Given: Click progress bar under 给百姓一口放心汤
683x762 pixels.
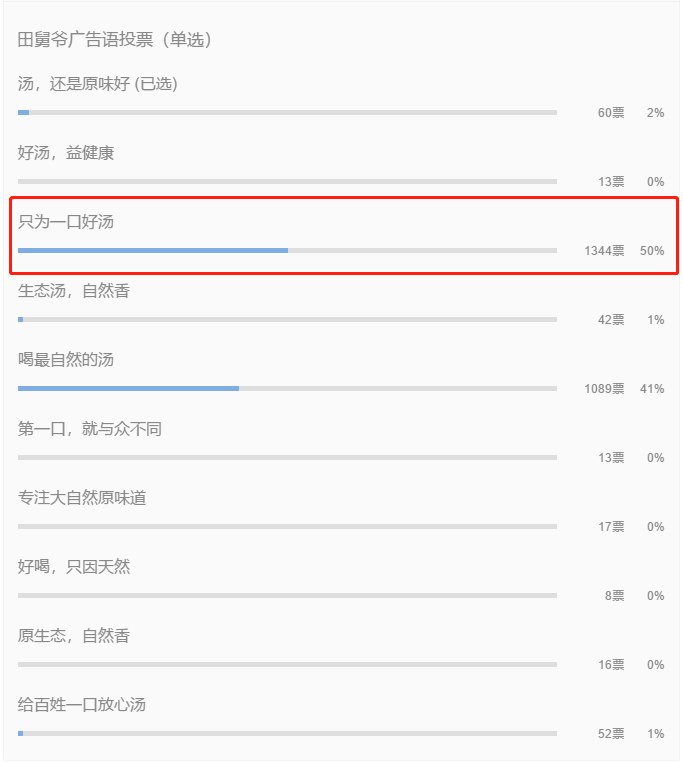Looking at the screenshot, I should coord(287,734).
